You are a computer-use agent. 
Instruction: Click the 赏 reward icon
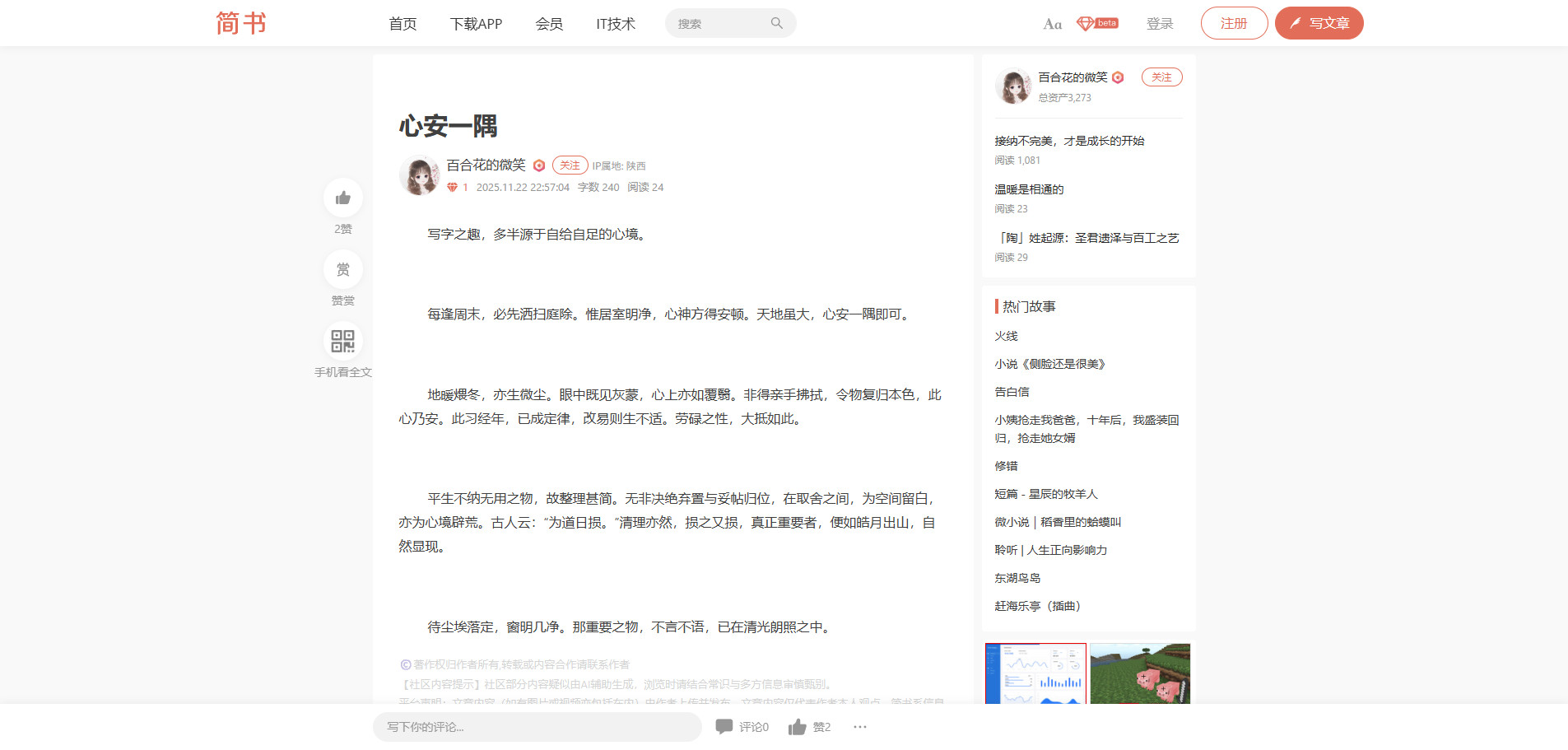coord(343,269)
